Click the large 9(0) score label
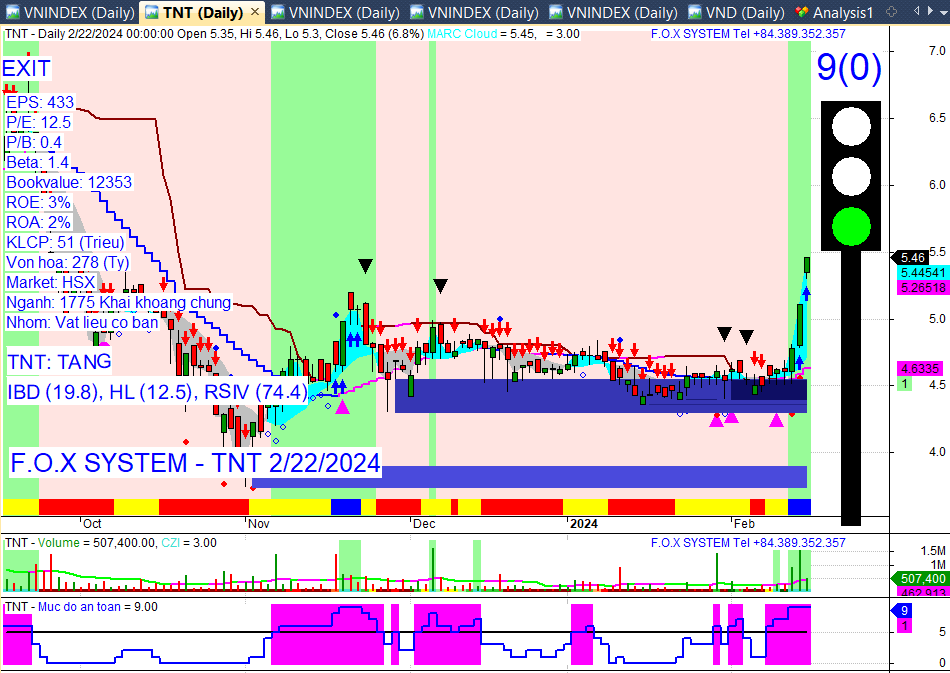The height and width of the screenshot is (673, 950). (x=849, y=67)
